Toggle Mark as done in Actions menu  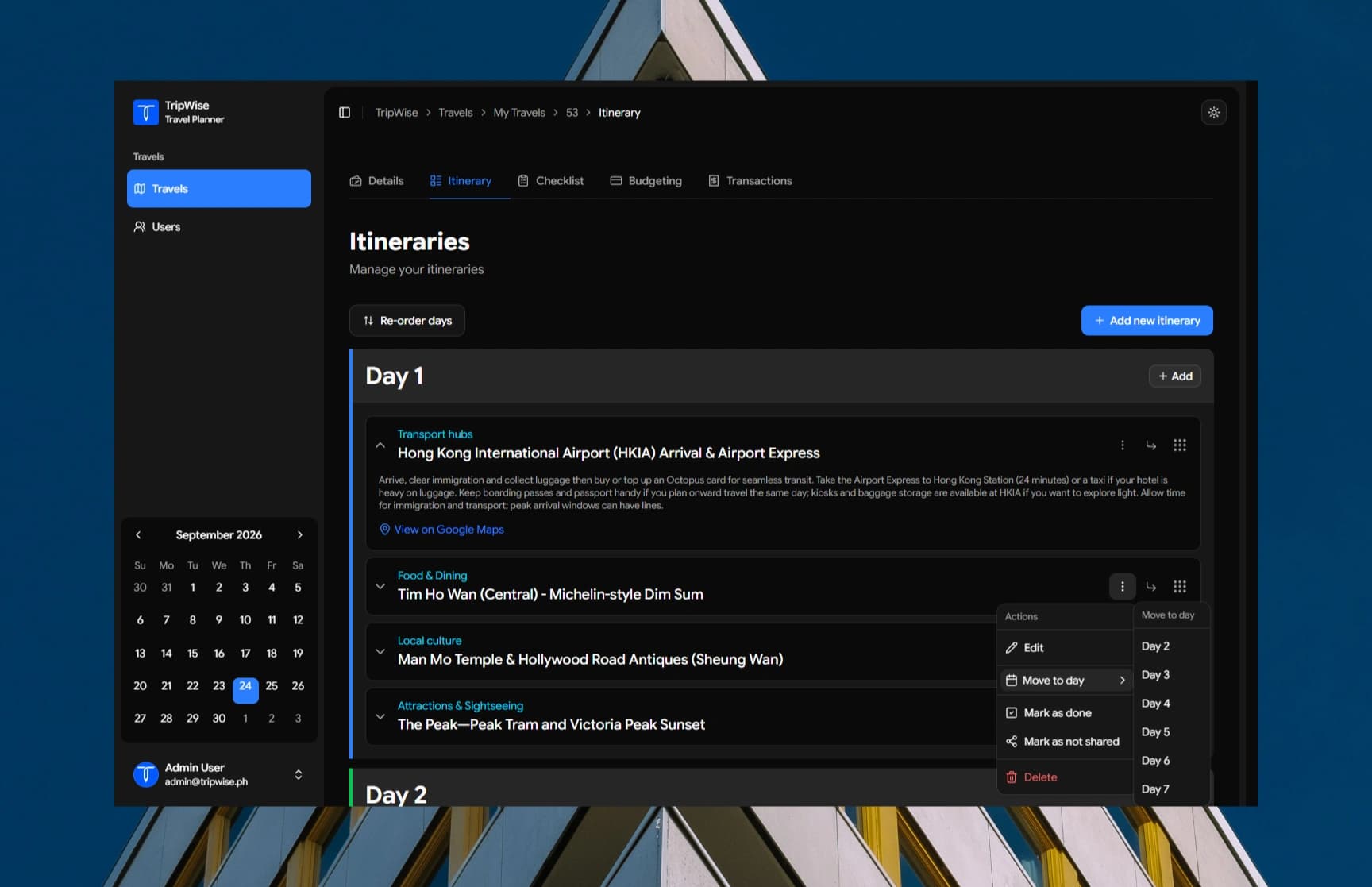point(1065,713)
